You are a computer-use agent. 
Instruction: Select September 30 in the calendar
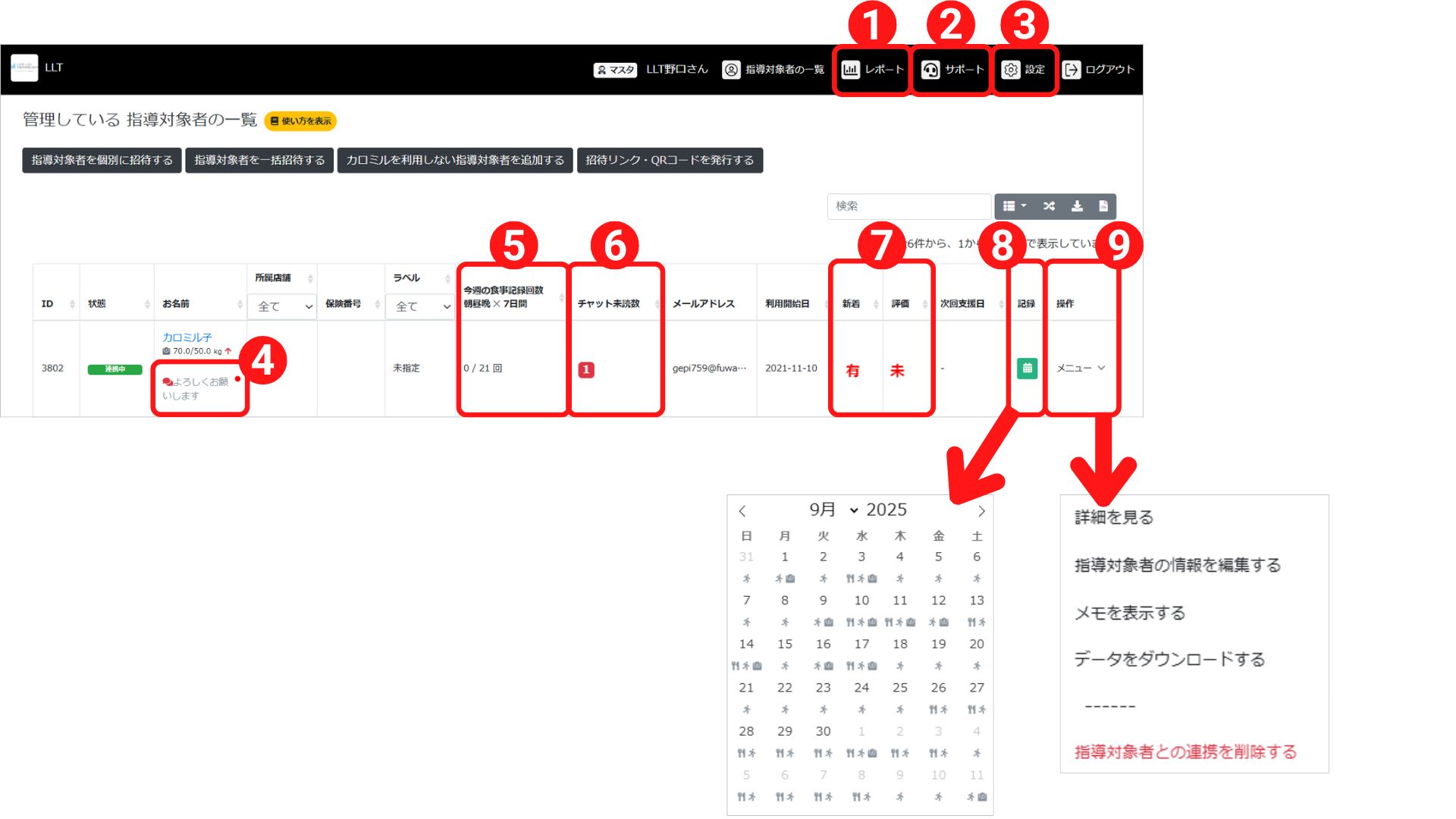pos(823,731)
